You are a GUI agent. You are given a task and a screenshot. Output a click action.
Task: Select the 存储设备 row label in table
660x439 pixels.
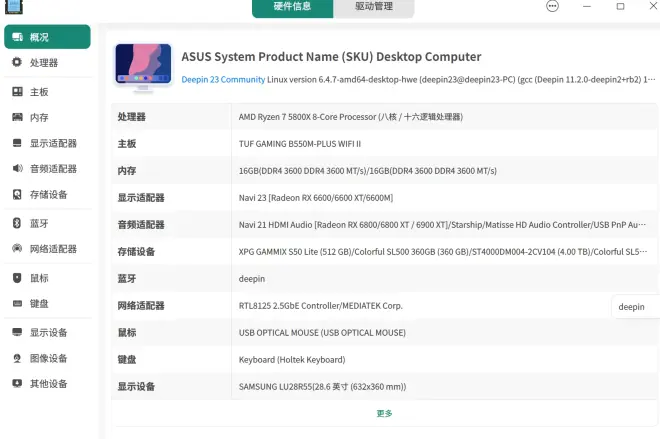point(136,252)
